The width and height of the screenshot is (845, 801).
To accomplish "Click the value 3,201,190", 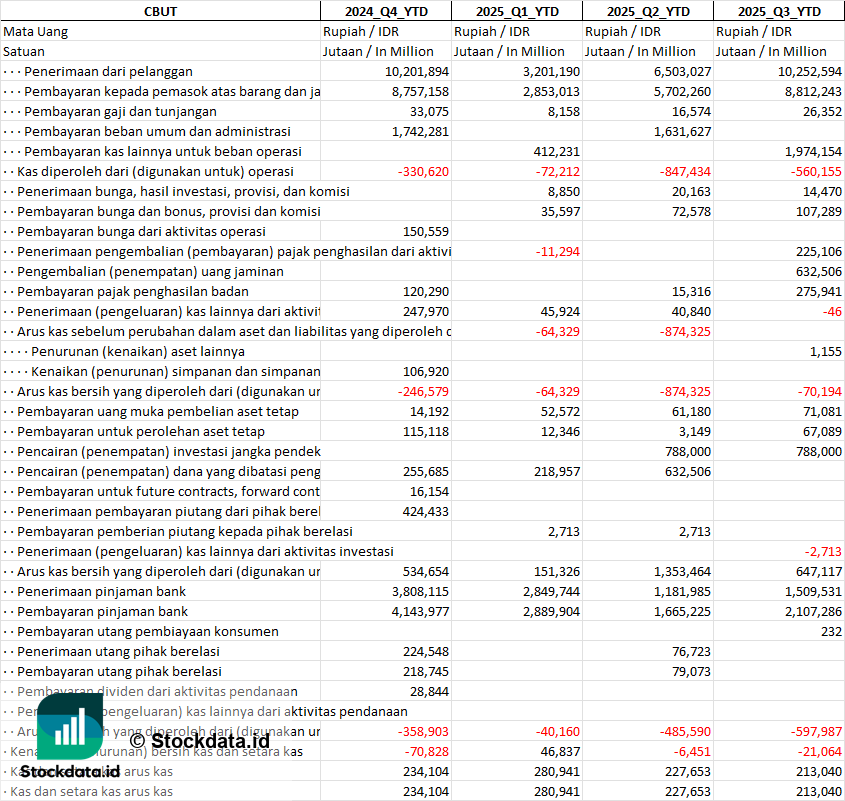I will [551, 72].
